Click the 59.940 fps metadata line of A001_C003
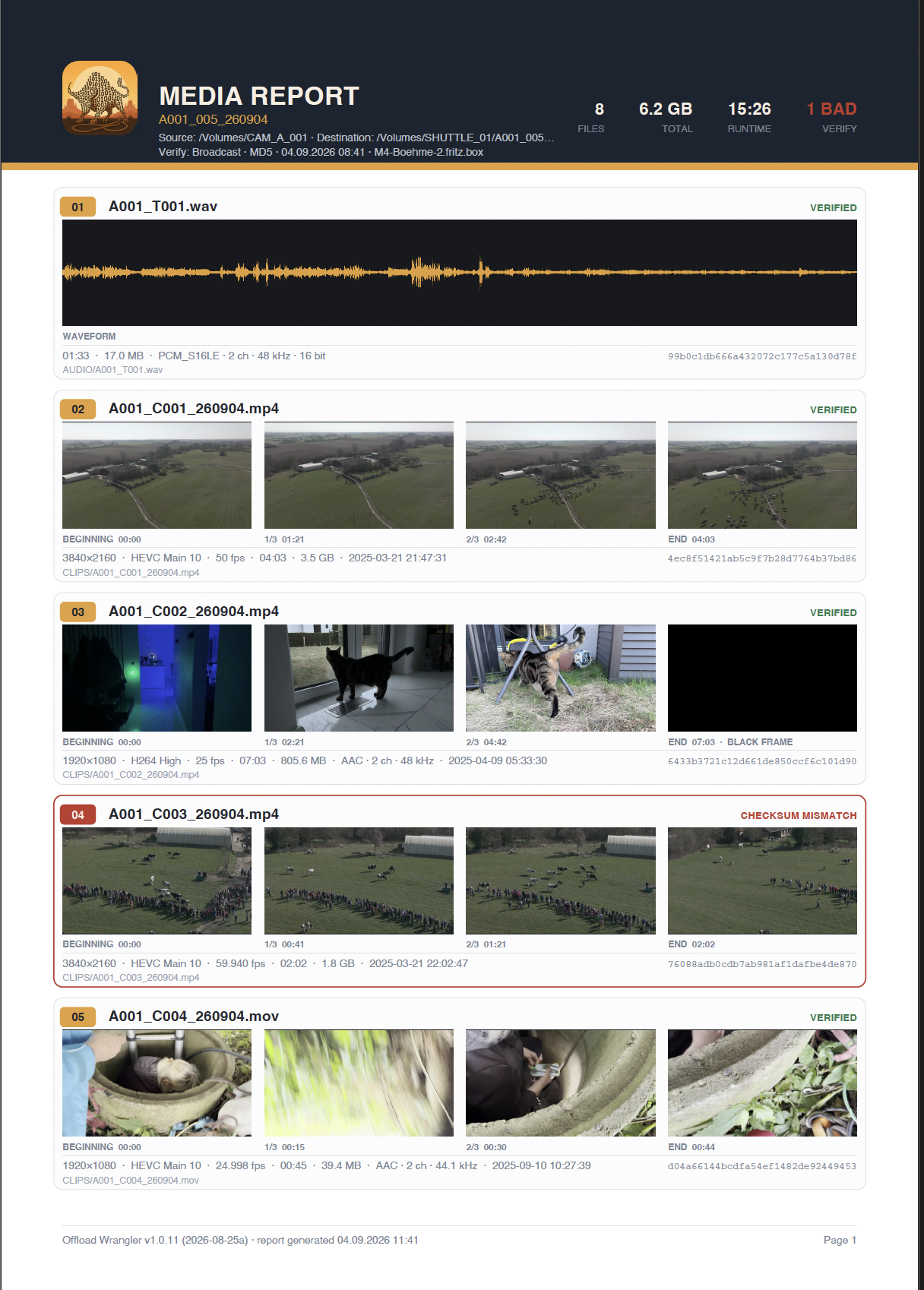The width and height of the screenshot is (924, 1290). pyautogui.click(x=265, y=963)
